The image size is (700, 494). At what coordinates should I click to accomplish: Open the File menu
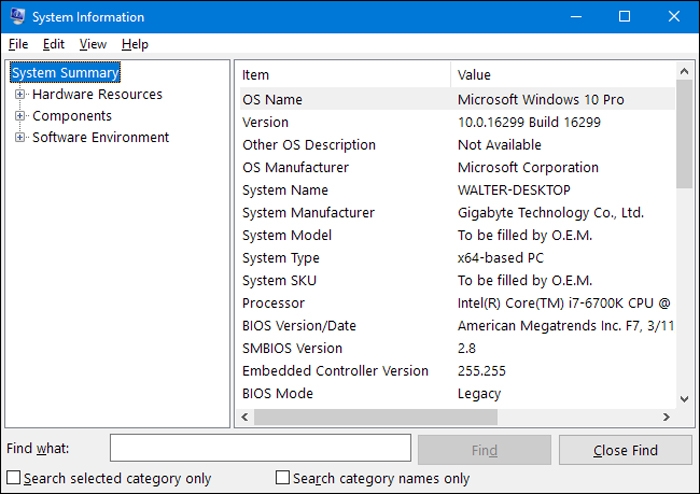pyautogui.click(x=18, y=44)
